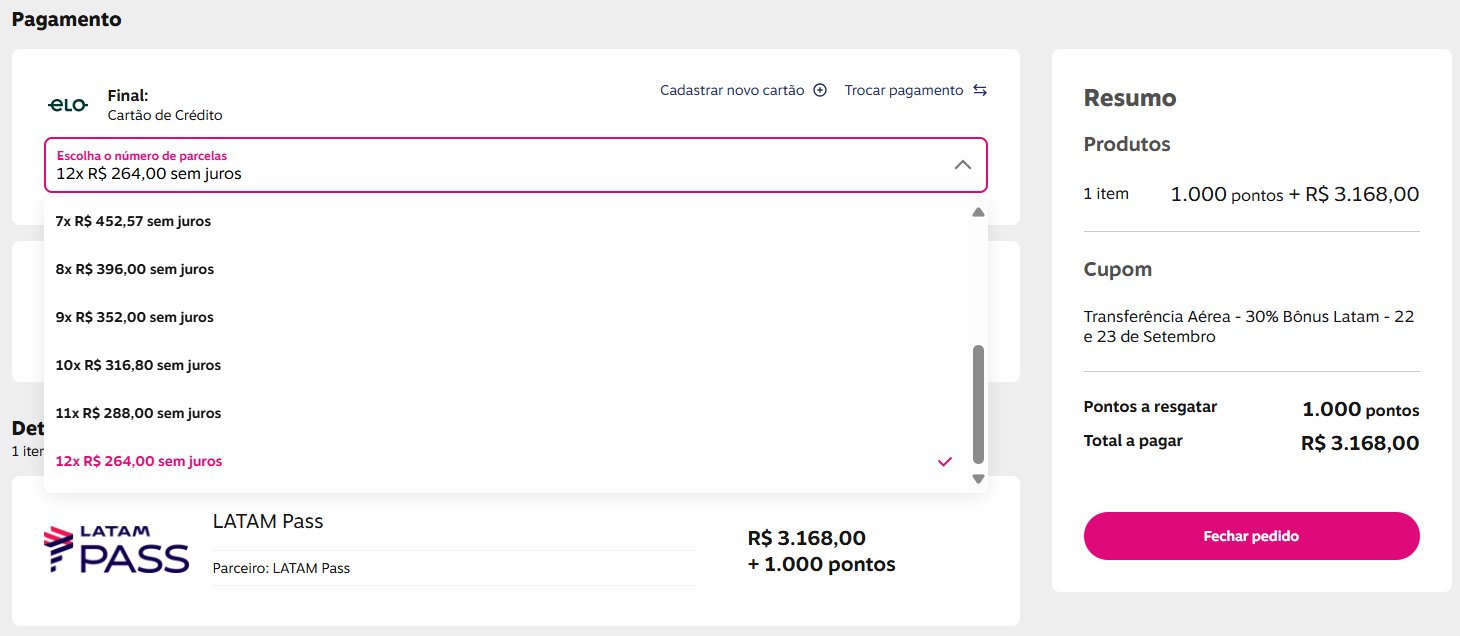Click the scrollbar down arrow in installments list
Viewport: 1460px width, 636px height.
pos(978,480)
